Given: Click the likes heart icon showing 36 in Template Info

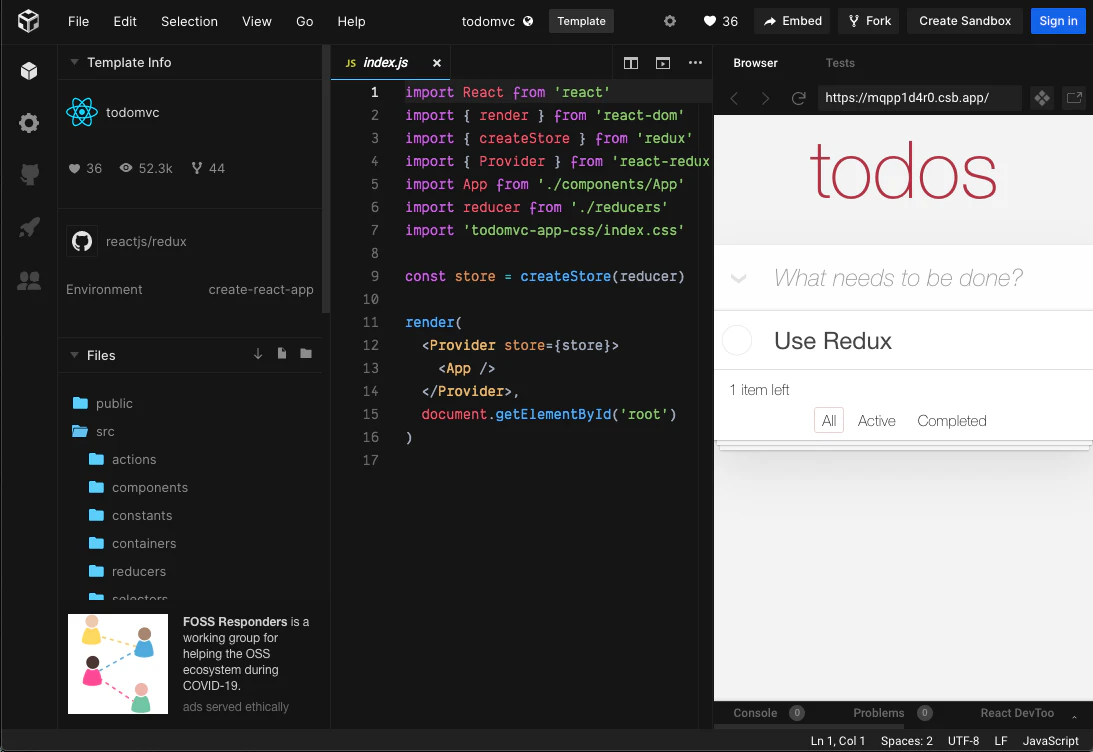Looking at the screenshot, I should (x=74, y=168).
